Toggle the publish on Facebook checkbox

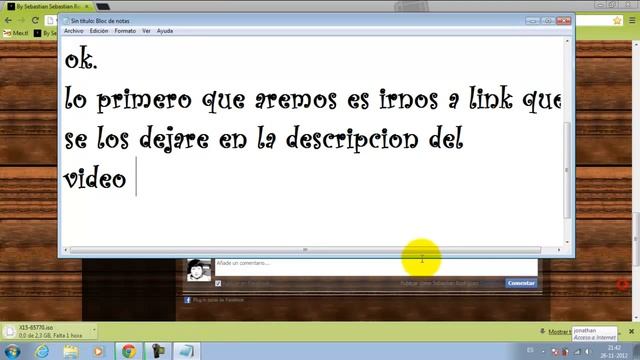click(218, 283)
